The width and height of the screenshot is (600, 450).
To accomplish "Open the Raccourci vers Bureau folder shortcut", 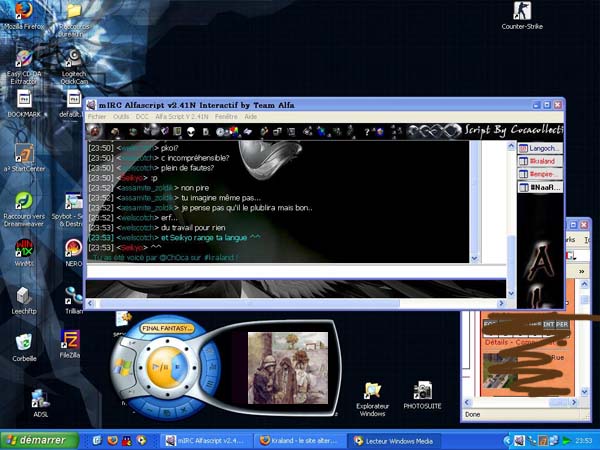I will point(73,20).
